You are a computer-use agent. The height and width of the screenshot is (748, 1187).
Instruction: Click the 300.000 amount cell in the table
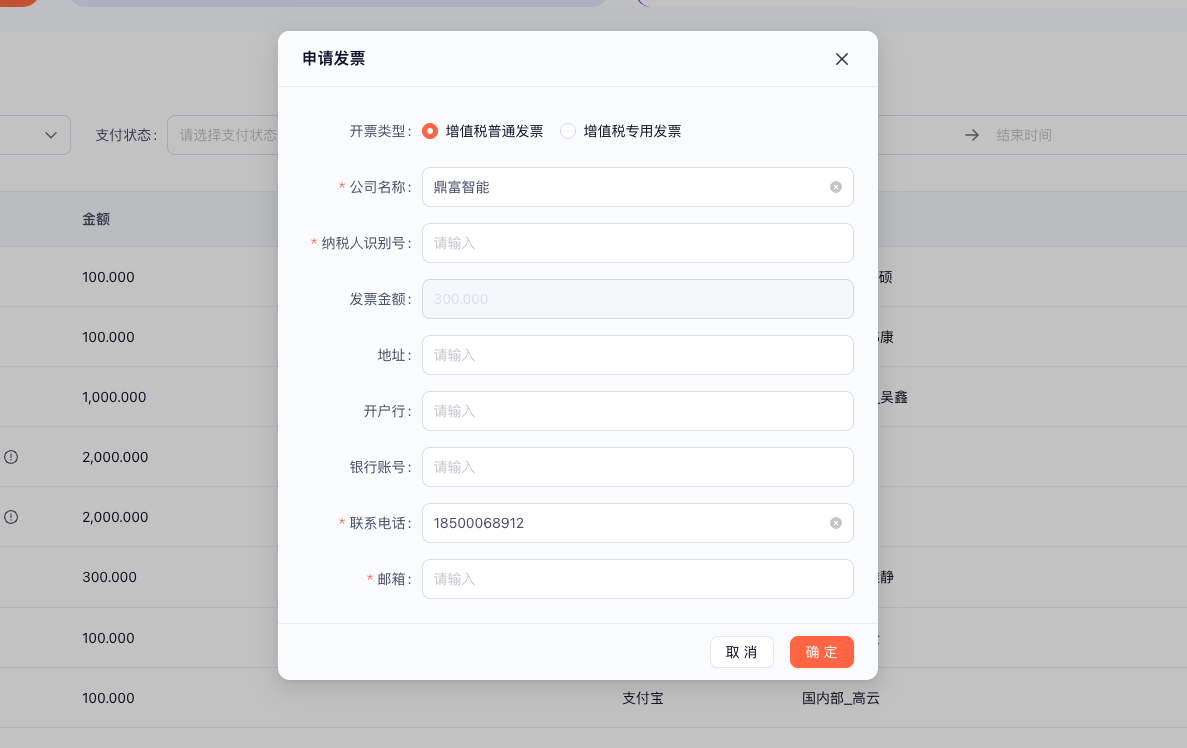coord(110,577)
